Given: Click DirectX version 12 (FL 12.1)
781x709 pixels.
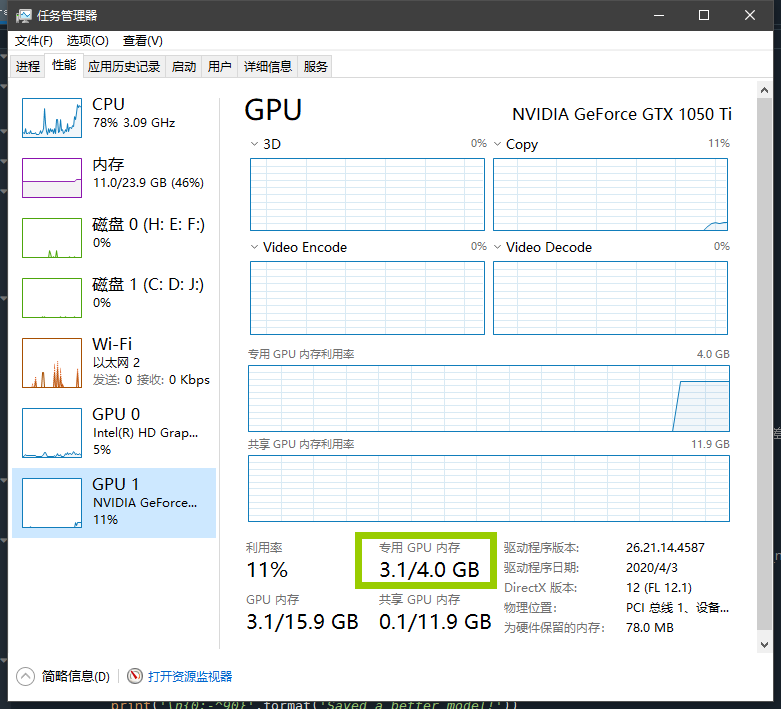Looking at the screenshot, I should 659,587.
